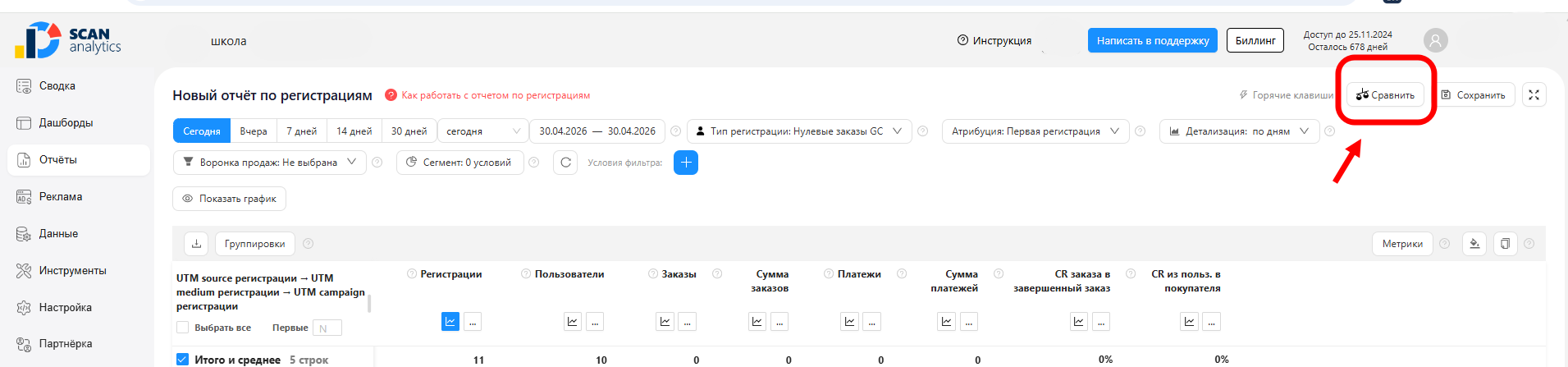
Task: Select 30 дней period tab
Action: tap(409, 131)
